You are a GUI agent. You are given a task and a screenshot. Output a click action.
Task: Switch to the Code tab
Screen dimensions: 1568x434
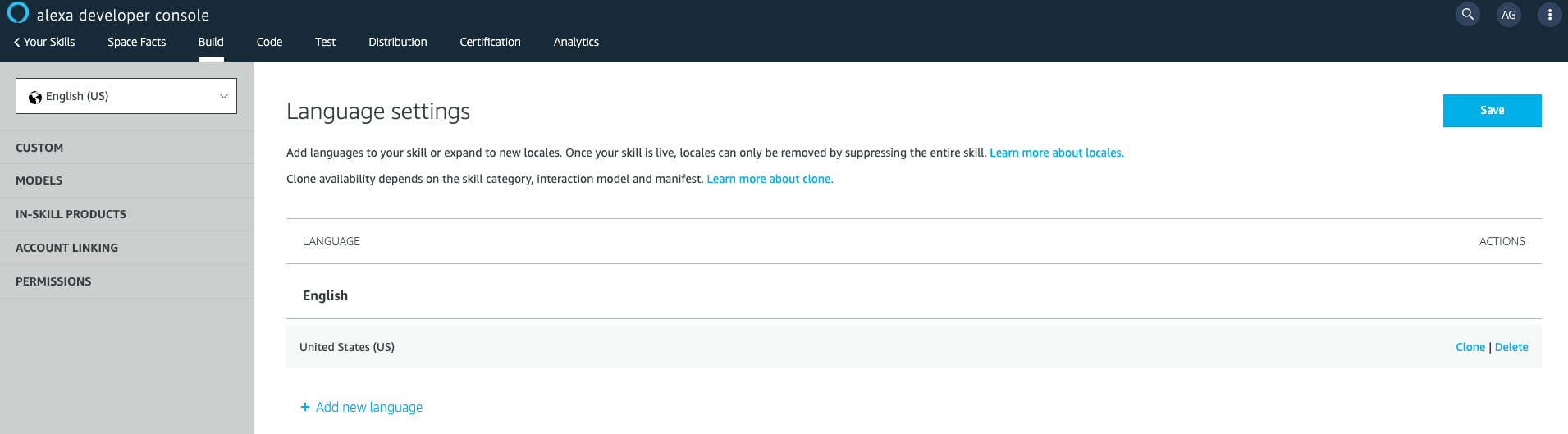tap(269, 42)
